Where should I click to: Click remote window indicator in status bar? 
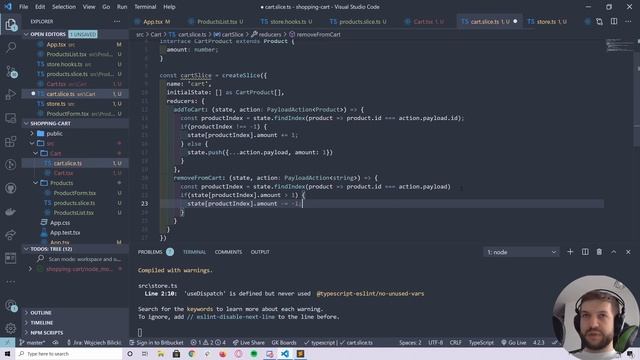click(x=7, y=342)
